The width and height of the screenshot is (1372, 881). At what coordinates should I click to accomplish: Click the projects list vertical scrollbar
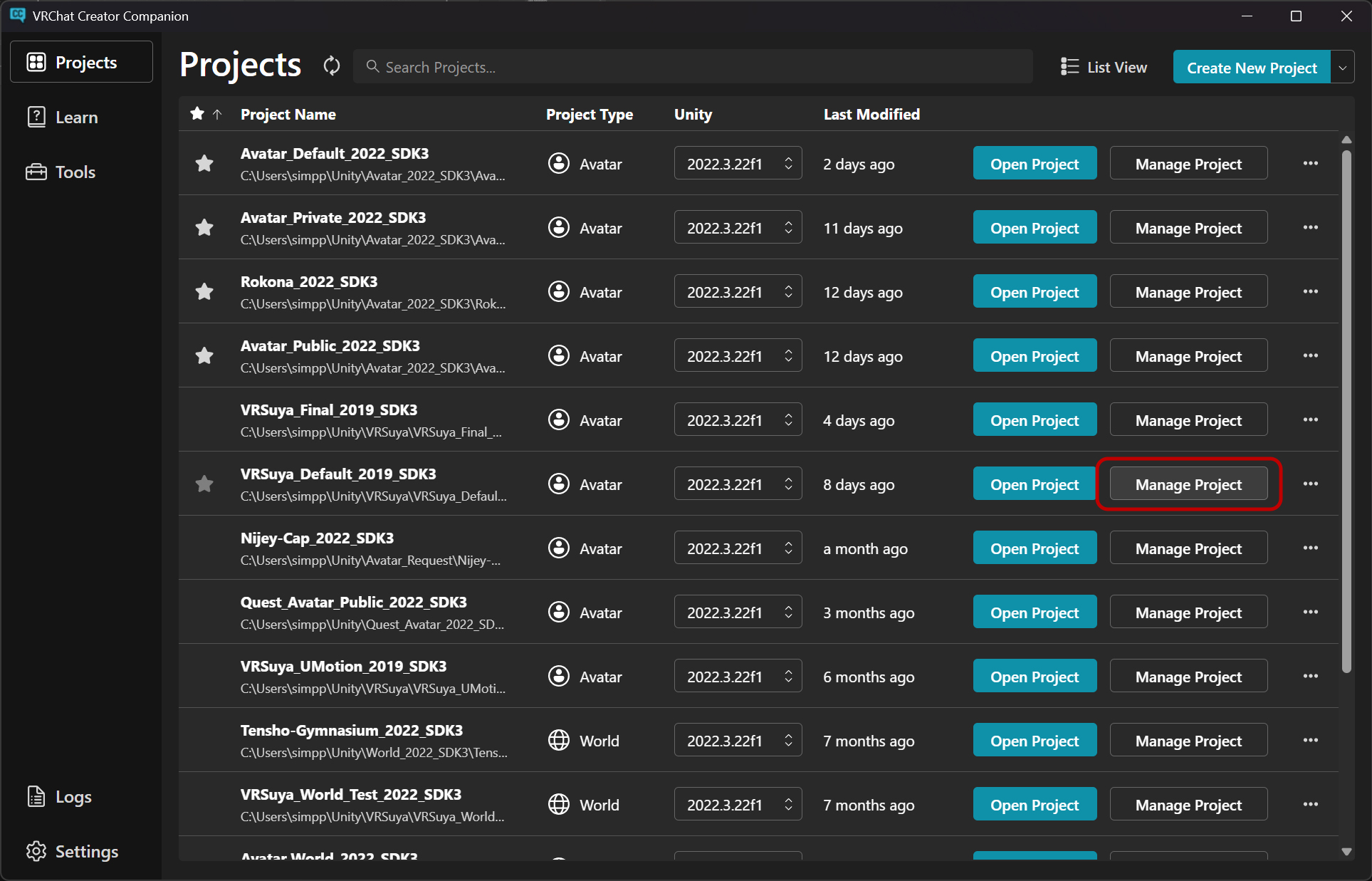tap(1346, 411)
